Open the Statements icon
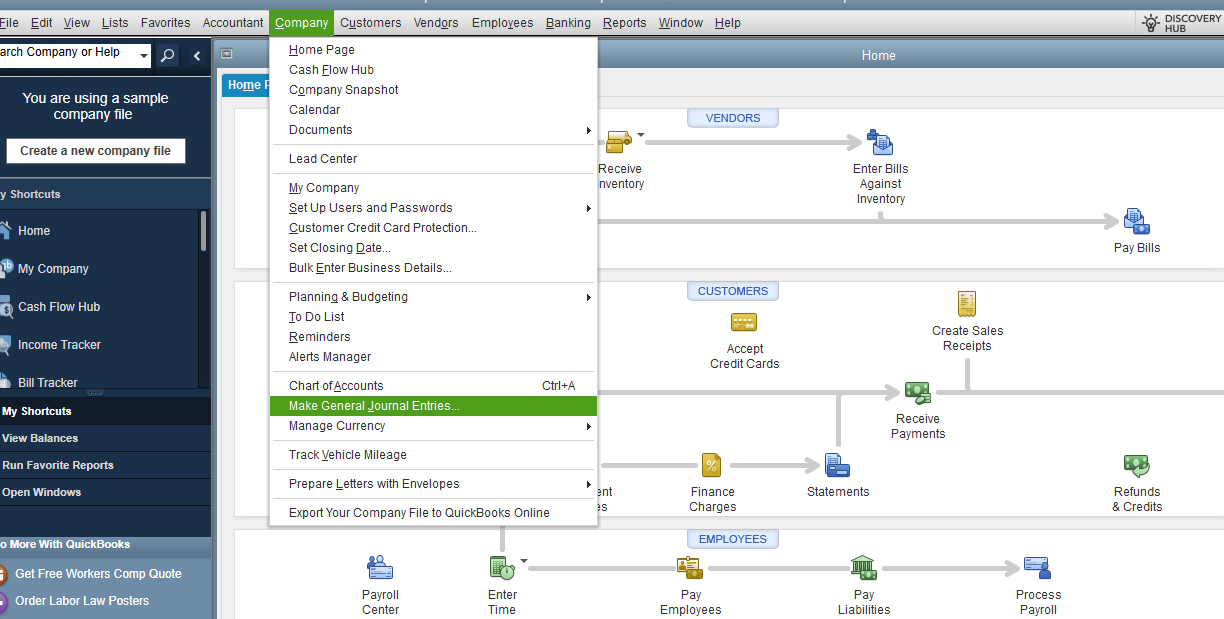The height and width of the screenshot is (619, 1224). 838,465
